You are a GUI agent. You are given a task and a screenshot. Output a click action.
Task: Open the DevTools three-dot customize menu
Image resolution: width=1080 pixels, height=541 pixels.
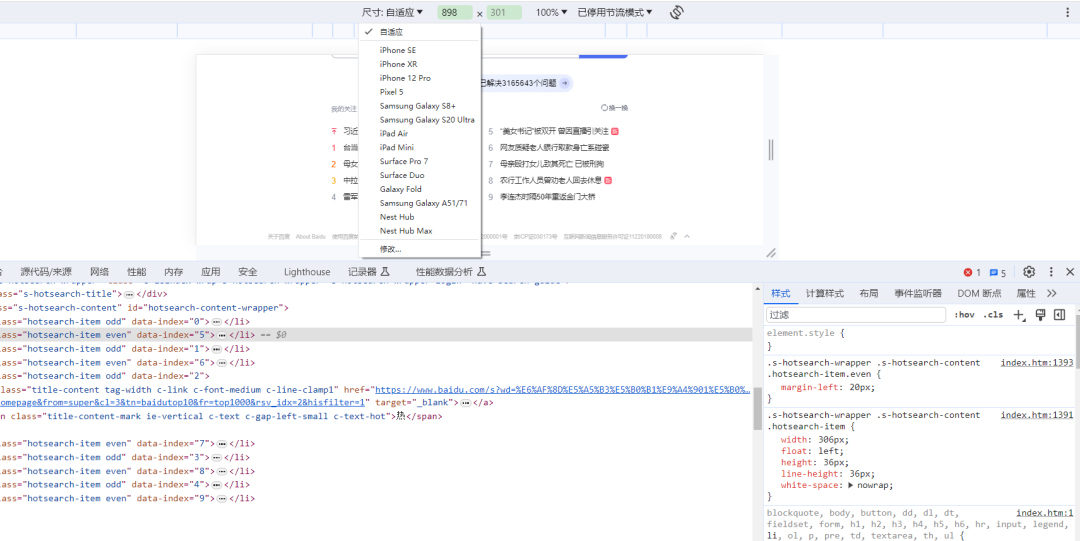pyautogui.click(x=1051, y=272)
